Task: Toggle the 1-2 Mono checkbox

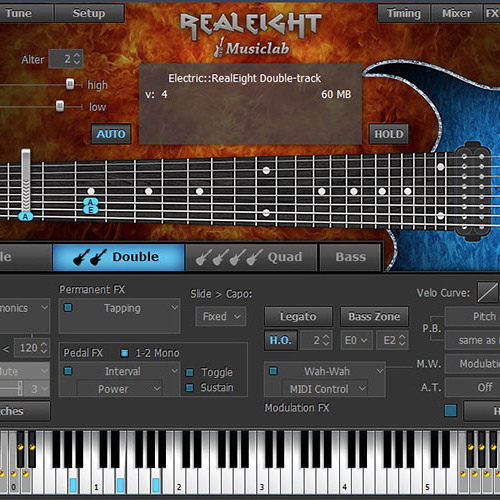Action: [x=125, y=353]
